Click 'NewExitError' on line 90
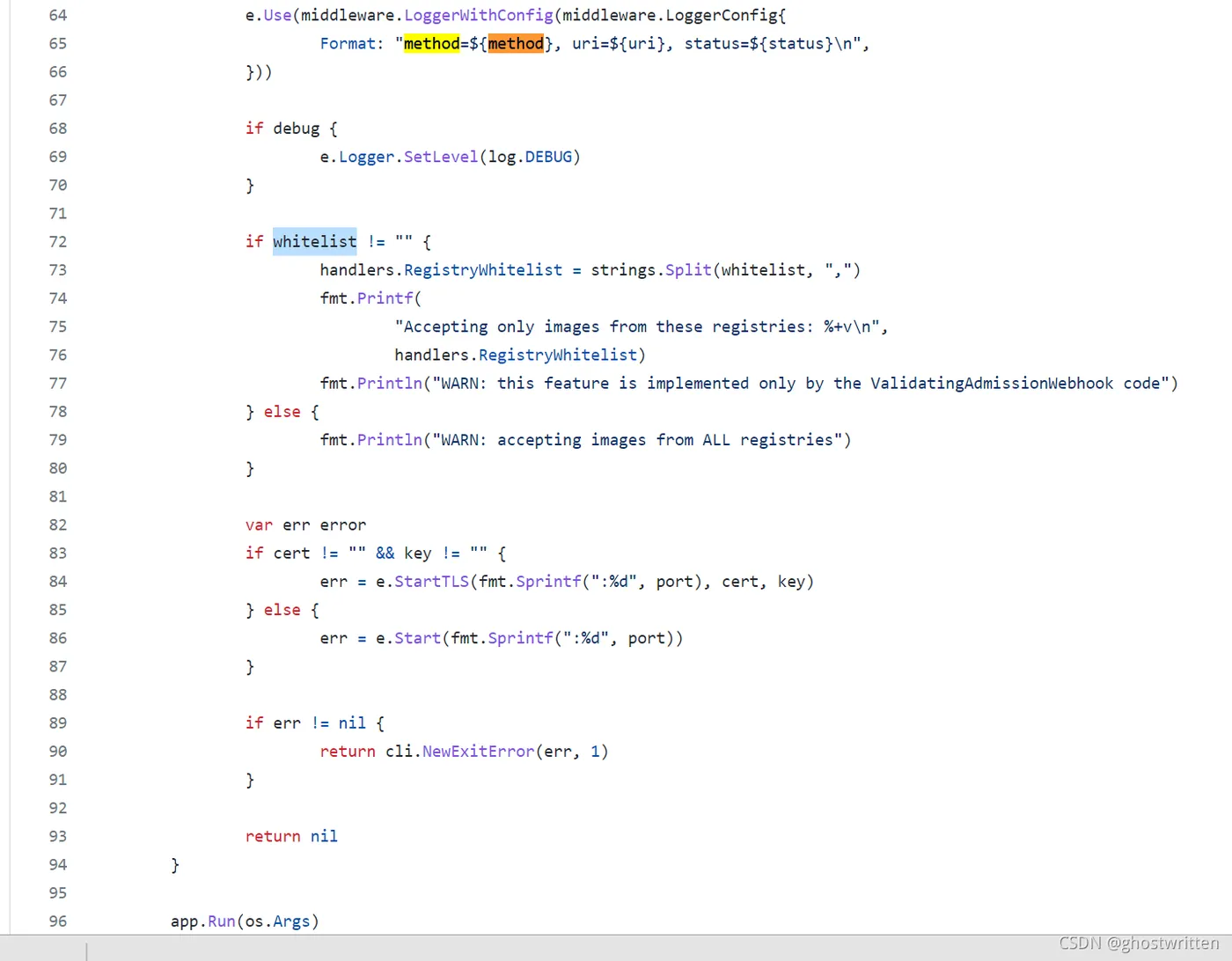This screenshot has height=961, width=1232. click(478, 751)
